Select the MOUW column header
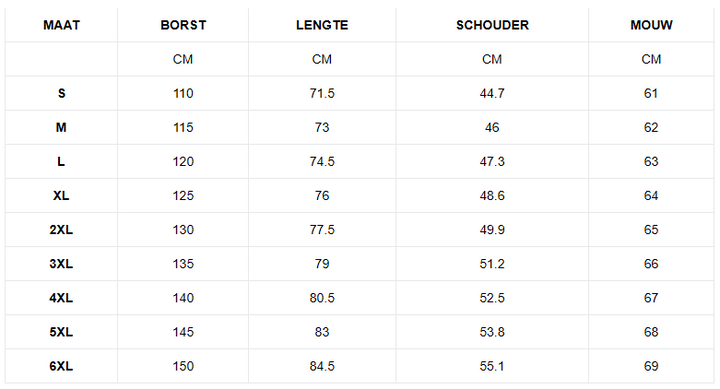 coord(651,25)
